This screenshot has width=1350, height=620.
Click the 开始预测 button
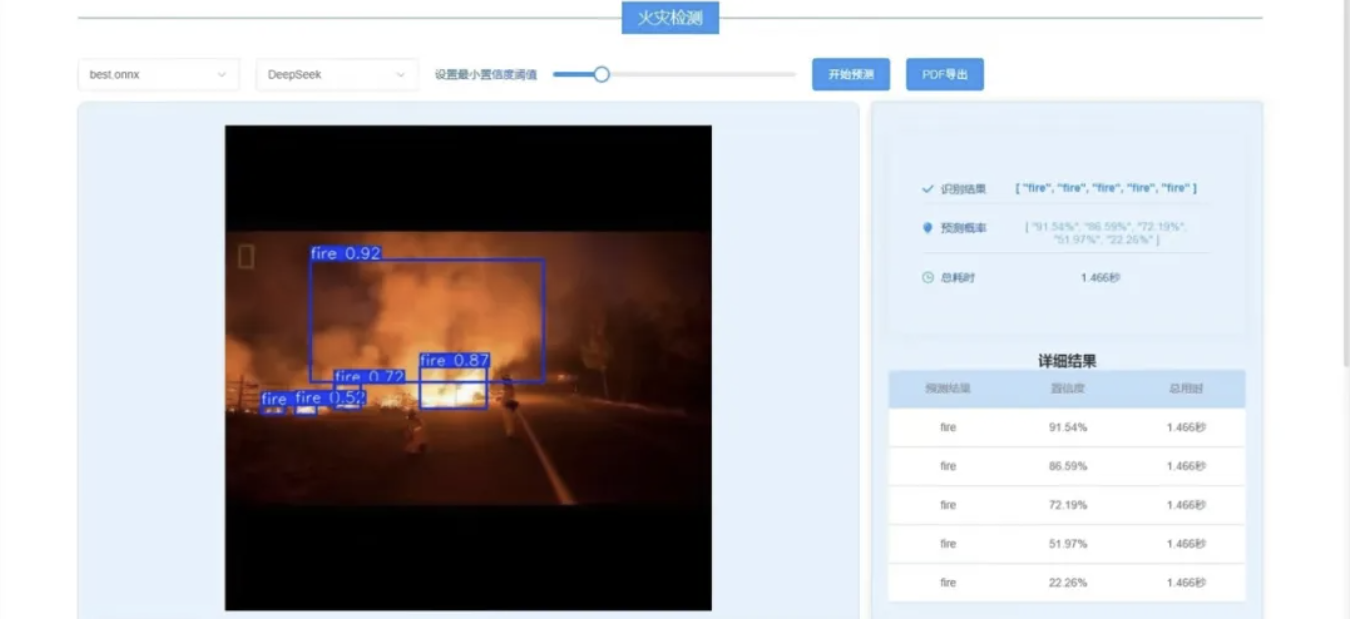click(851, 75)
